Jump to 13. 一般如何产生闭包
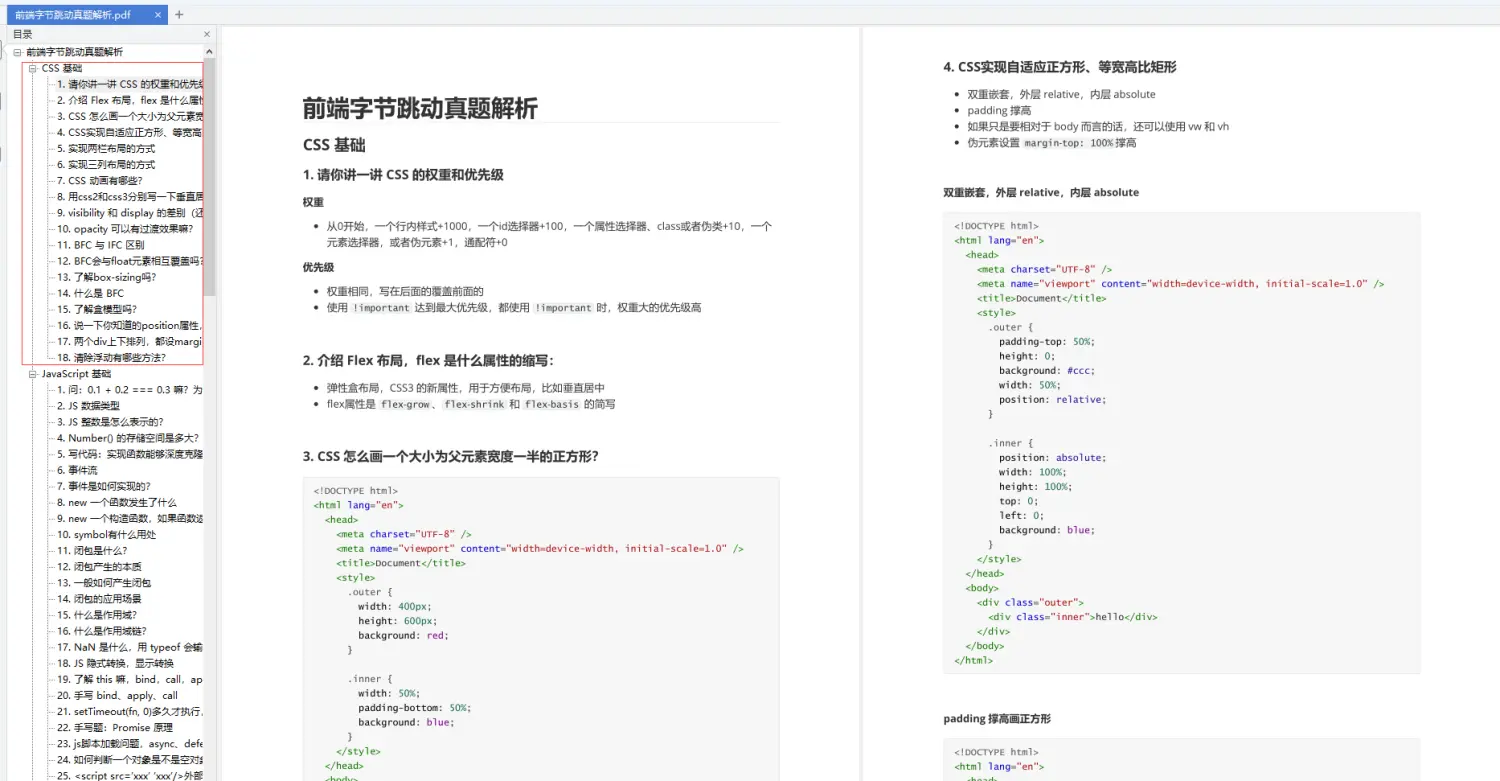This screenshot has width=1500, height=781. tap(104, 582)
